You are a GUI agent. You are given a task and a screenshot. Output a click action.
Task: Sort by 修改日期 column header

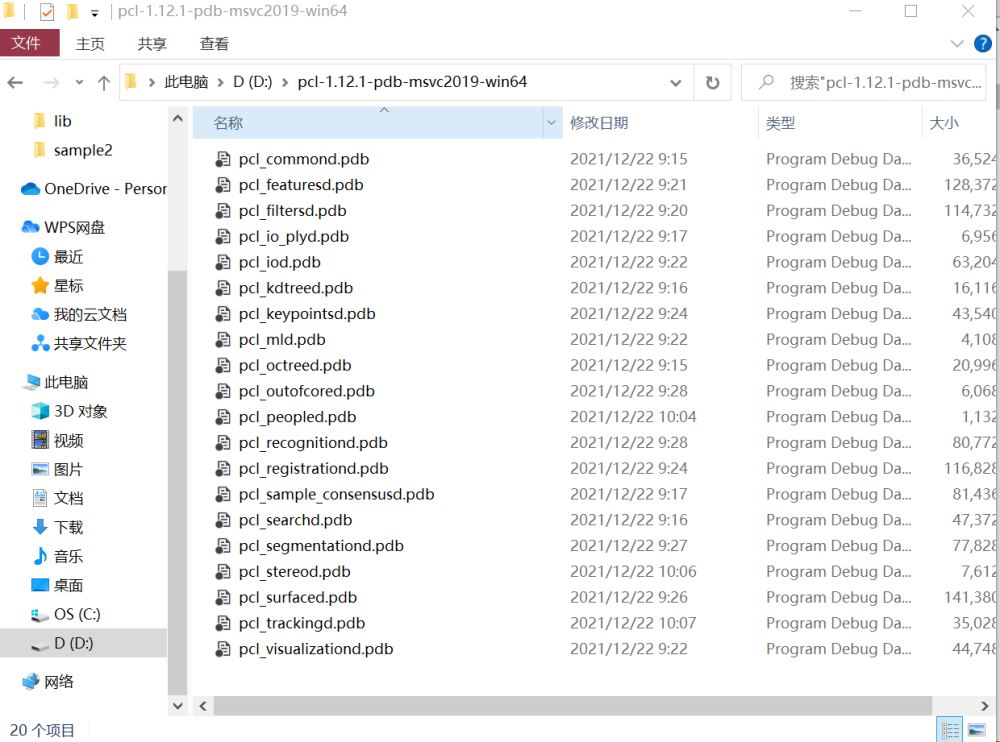coord(599,123)
